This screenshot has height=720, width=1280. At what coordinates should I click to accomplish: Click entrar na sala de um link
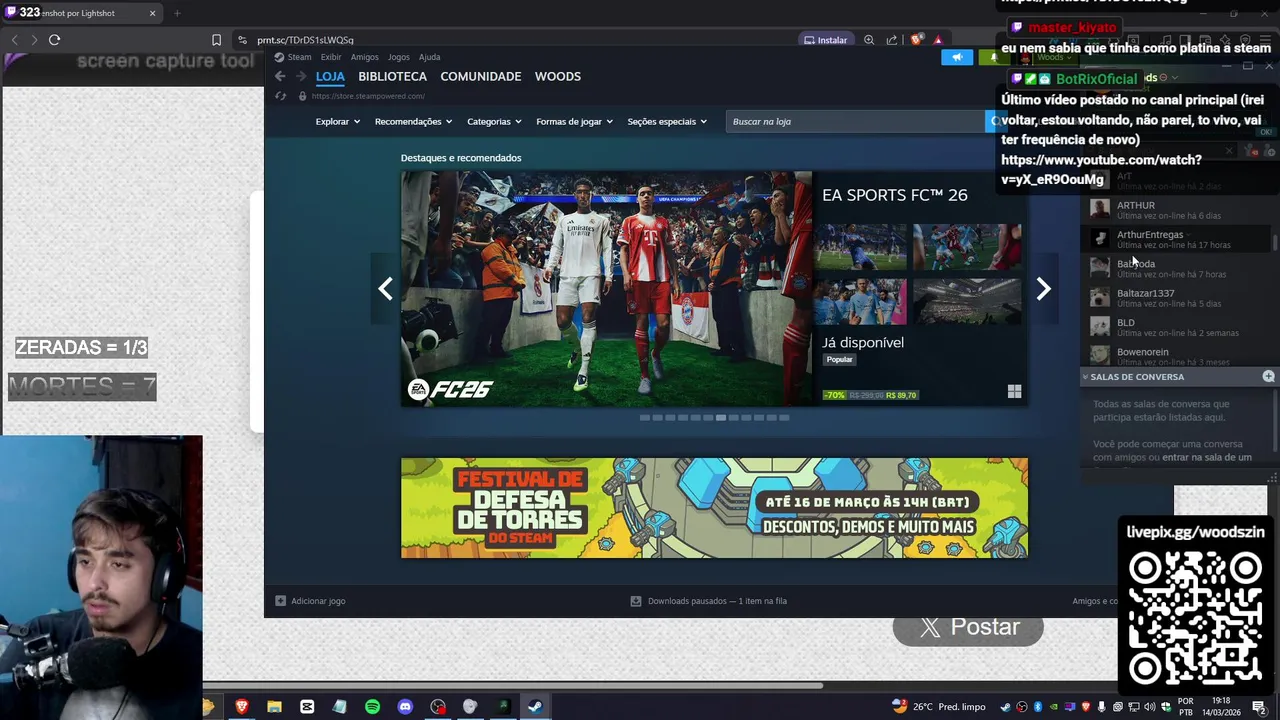[1207, 457]
